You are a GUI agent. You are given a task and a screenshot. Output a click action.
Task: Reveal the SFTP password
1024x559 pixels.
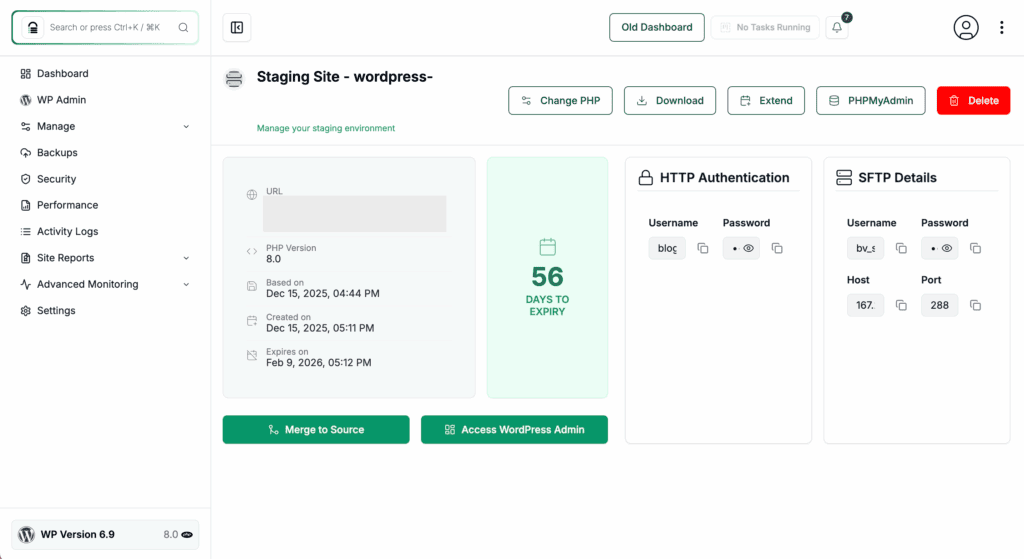tap(947, 248)
